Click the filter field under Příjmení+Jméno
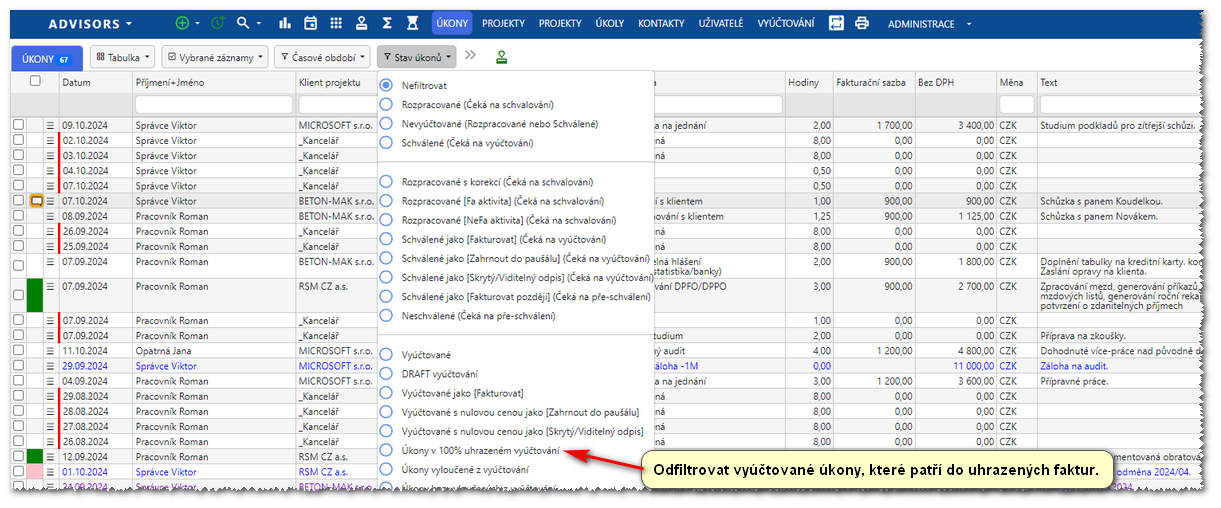This screenshot has height=508, width=1221. [x=213, y=104]
